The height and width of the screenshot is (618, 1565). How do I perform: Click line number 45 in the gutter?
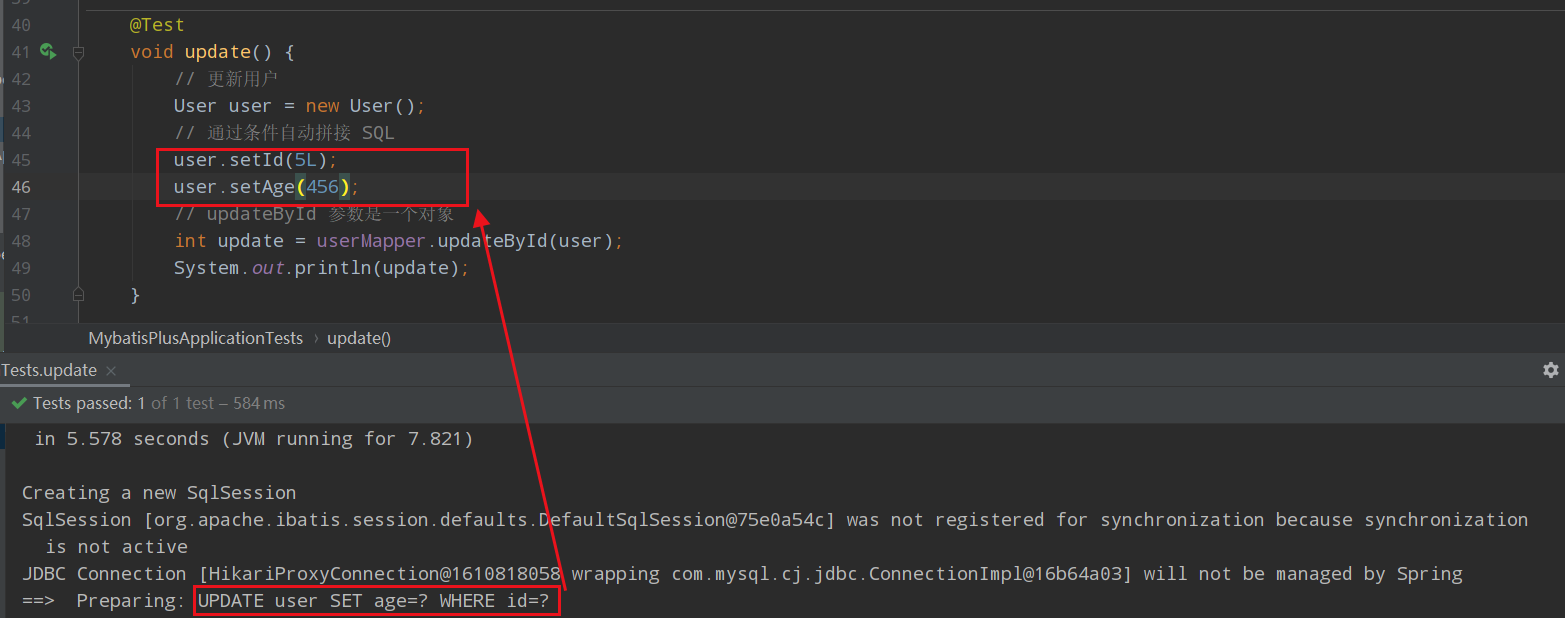pyautogui.click(x=20, y=160)
